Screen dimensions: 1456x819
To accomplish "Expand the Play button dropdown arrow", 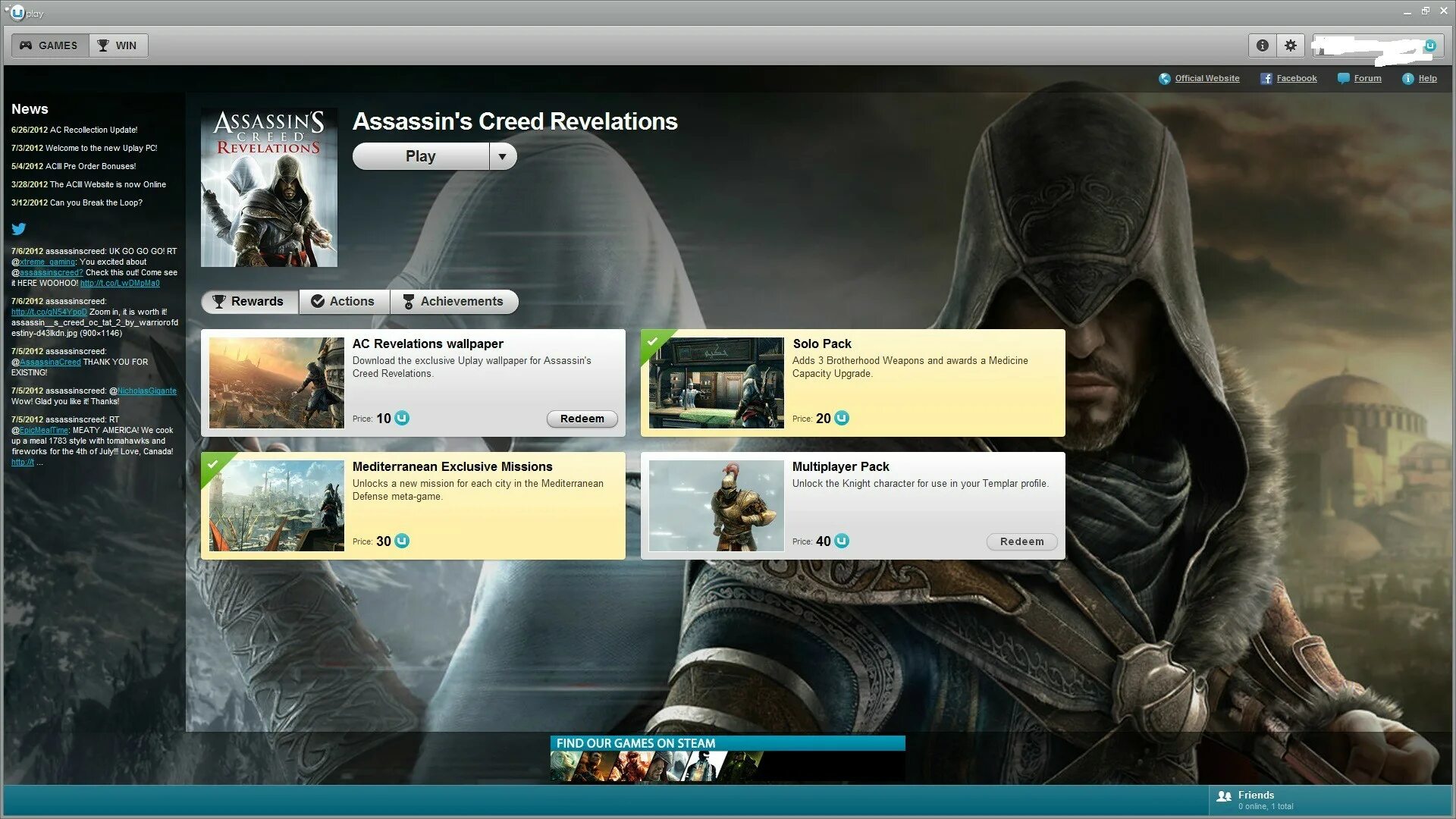I will pyautogui.click(x=502, y=156).
